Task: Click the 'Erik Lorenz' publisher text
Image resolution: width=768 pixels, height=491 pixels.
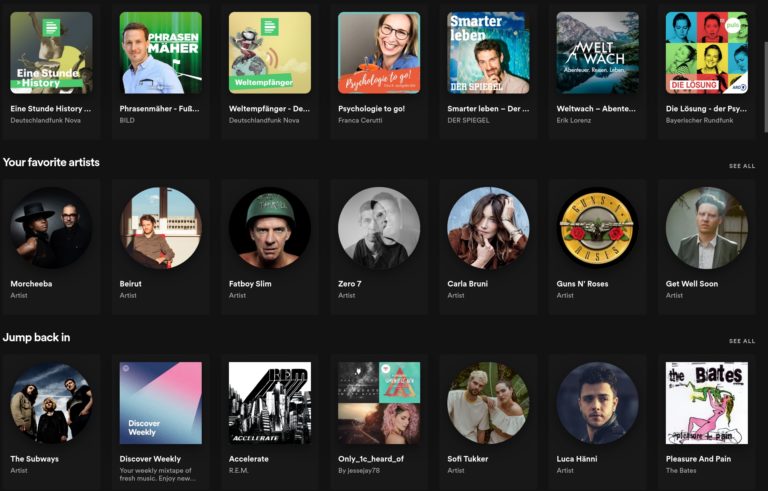Action: tap(574, 120)
